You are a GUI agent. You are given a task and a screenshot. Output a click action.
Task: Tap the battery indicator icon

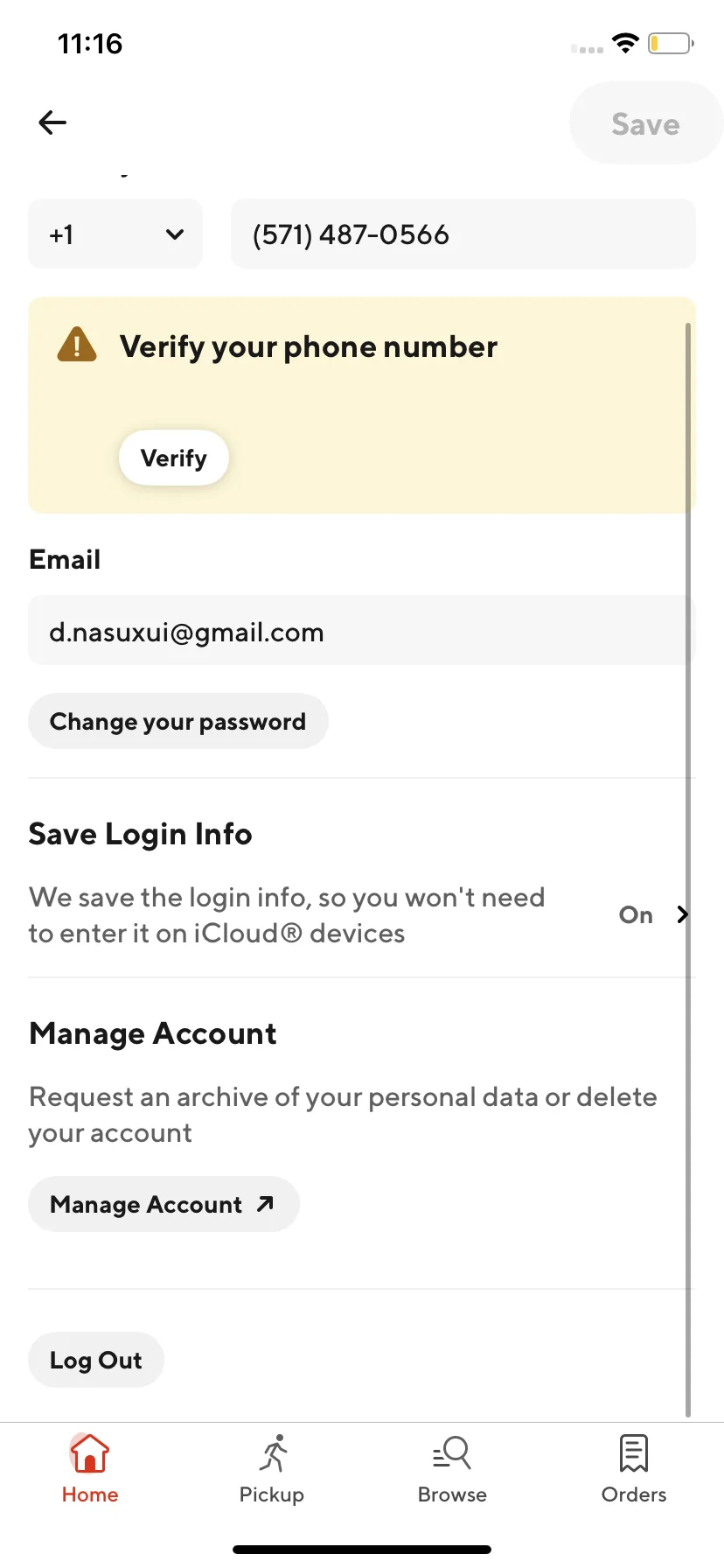671,43
